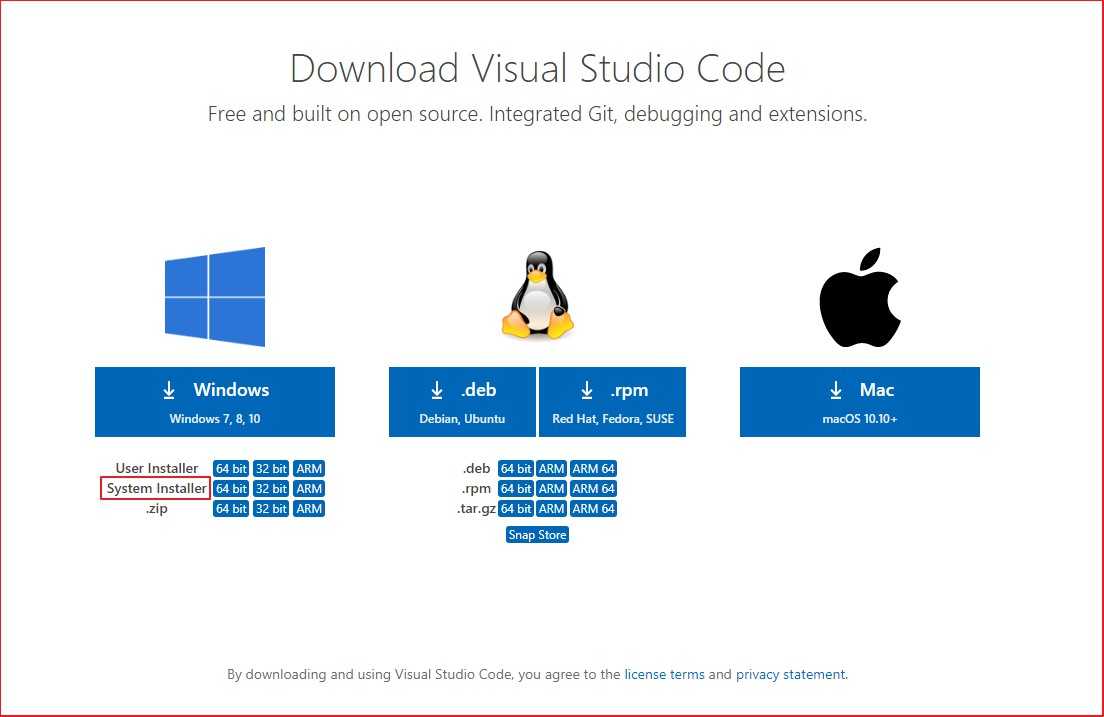Pick the .rpm row ARM 64 download
Viewport: 1104px width, 717px height.
594,488
